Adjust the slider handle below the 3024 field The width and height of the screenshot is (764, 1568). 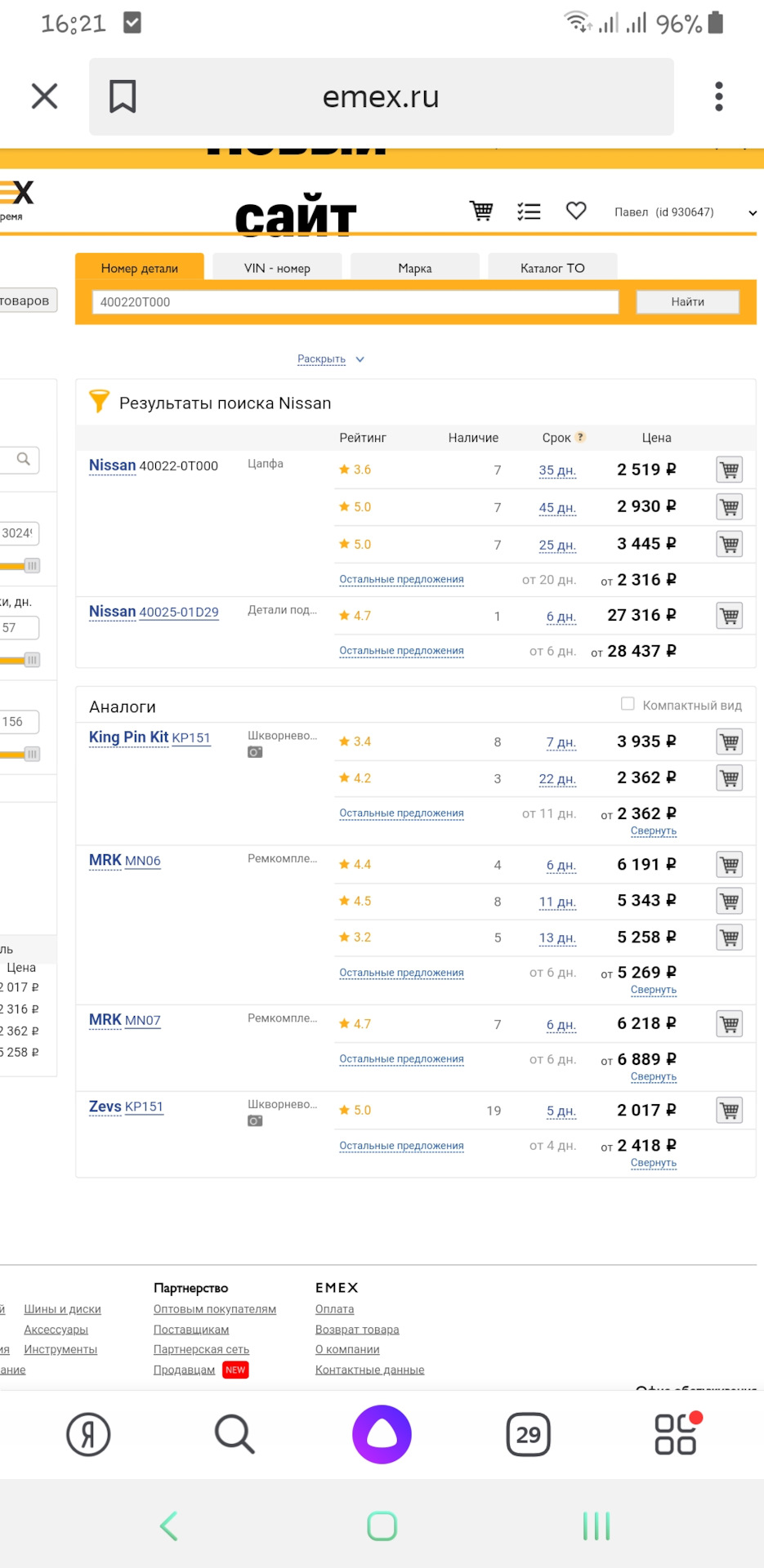tap(32, 566)
